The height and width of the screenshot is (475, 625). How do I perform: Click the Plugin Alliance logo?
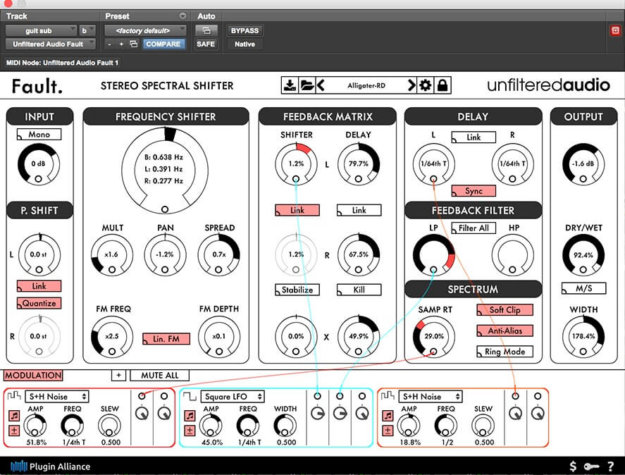[50, 466]
